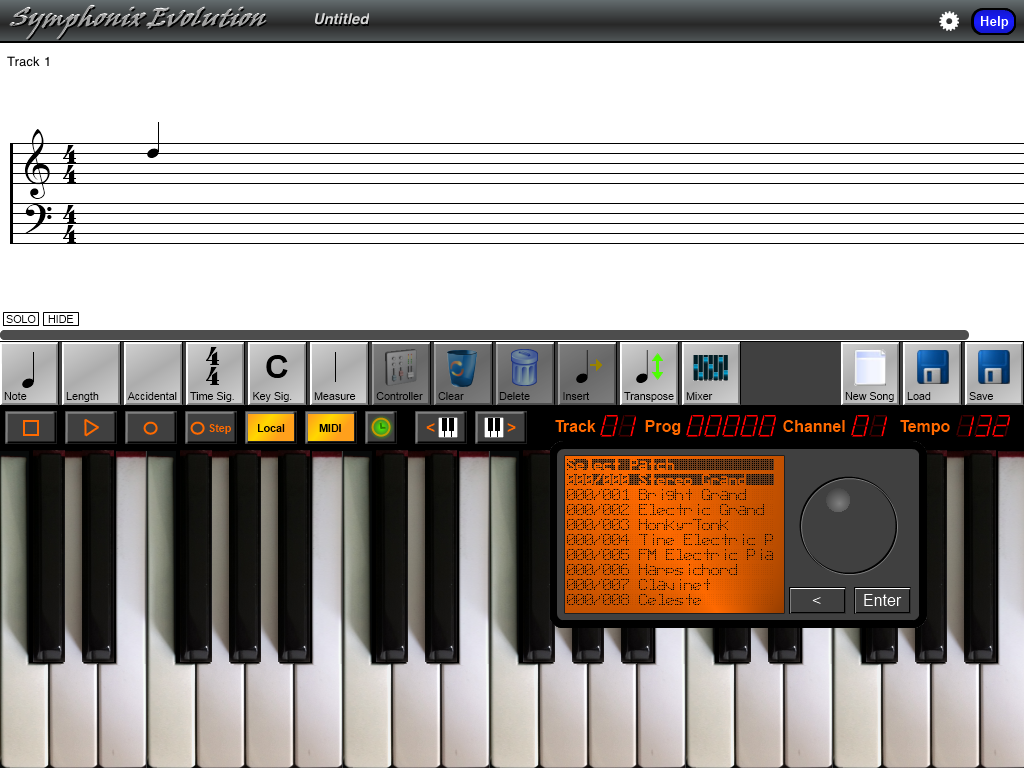Viewport: 1024px width, 768px height.
Task: Click HIDE for Track 1
Action: (x=61, y=319)
